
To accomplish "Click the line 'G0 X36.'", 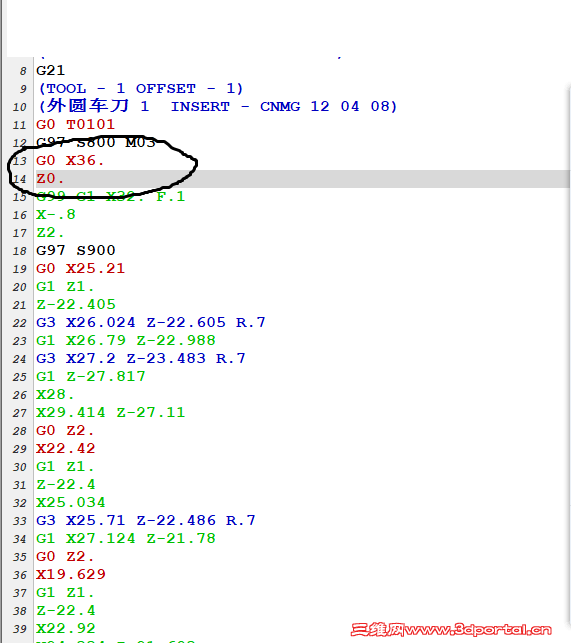I will point(70,160).
